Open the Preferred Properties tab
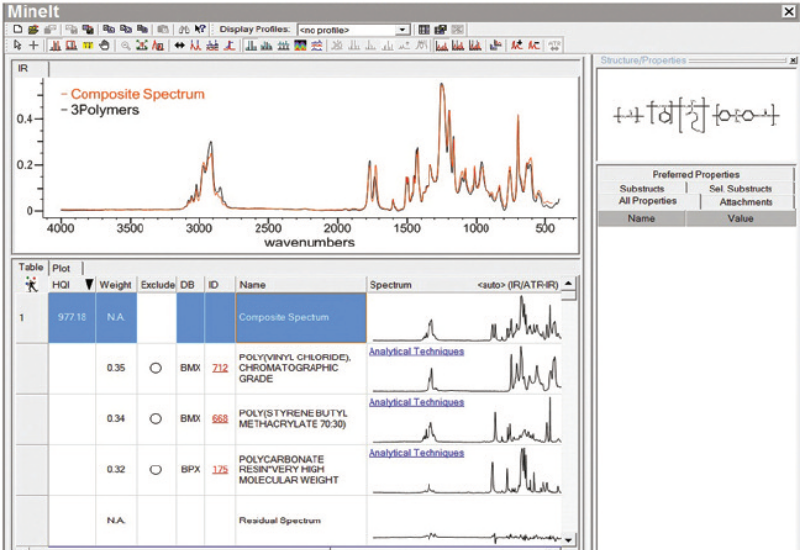The height and width of the screenshot is (550, 800). (696, 174)
